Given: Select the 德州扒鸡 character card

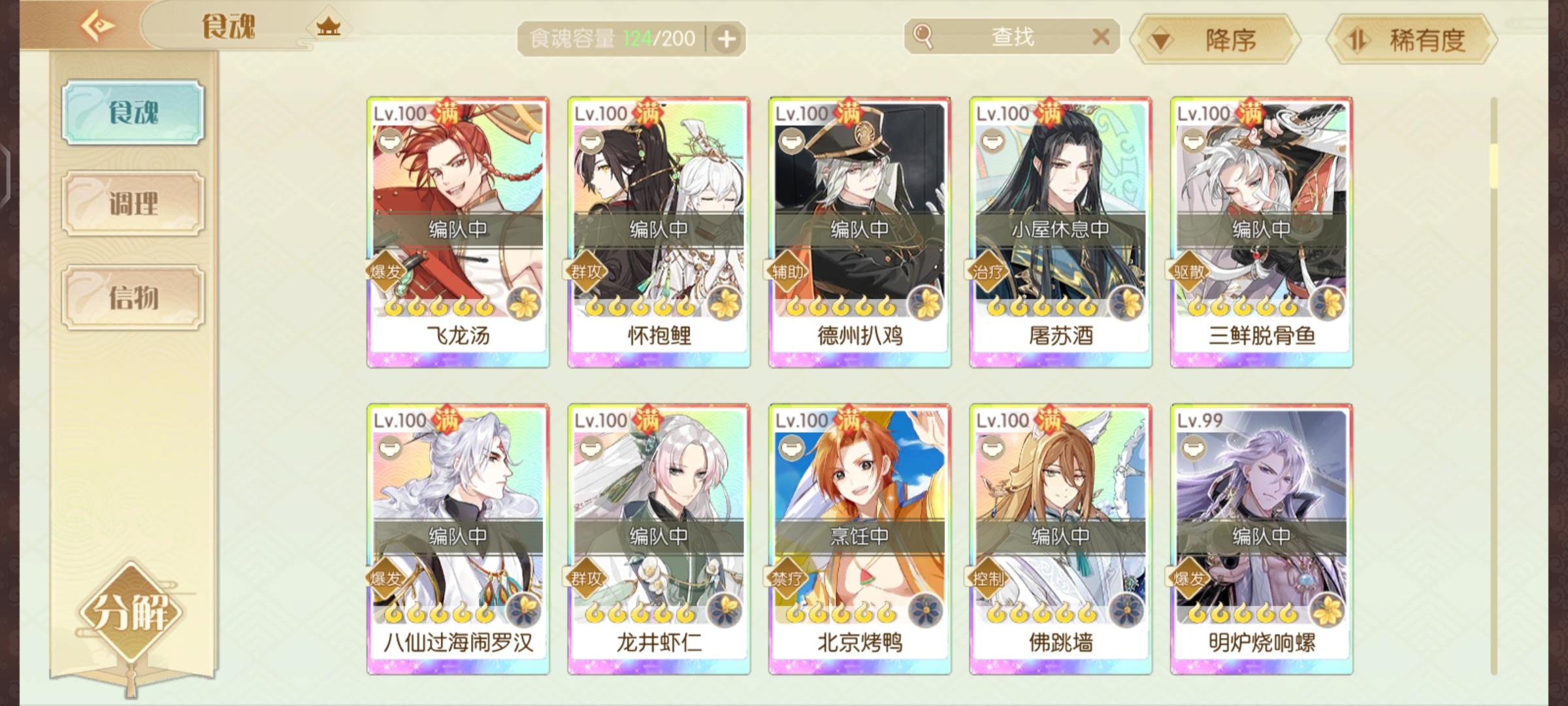Looking at the screenshot, I should [860, 232].
